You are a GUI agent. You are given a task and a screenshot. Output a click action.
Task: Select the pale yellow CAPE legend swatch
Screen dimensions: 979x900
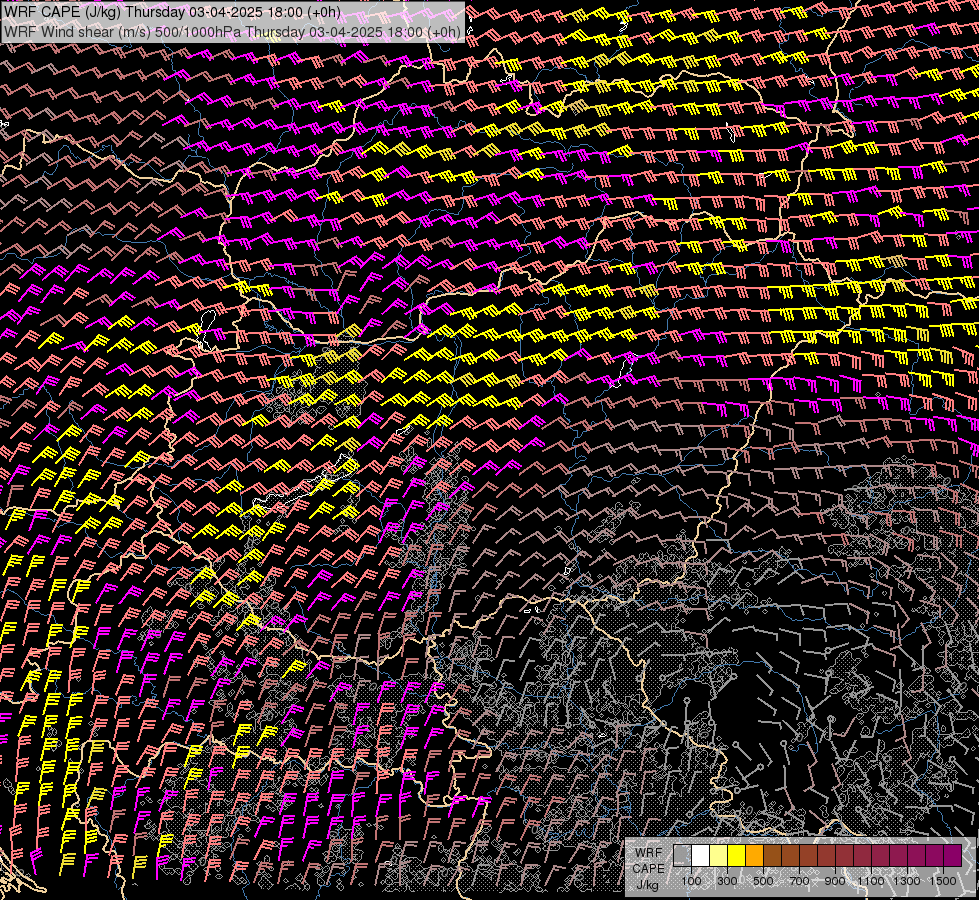coord(719,855)
